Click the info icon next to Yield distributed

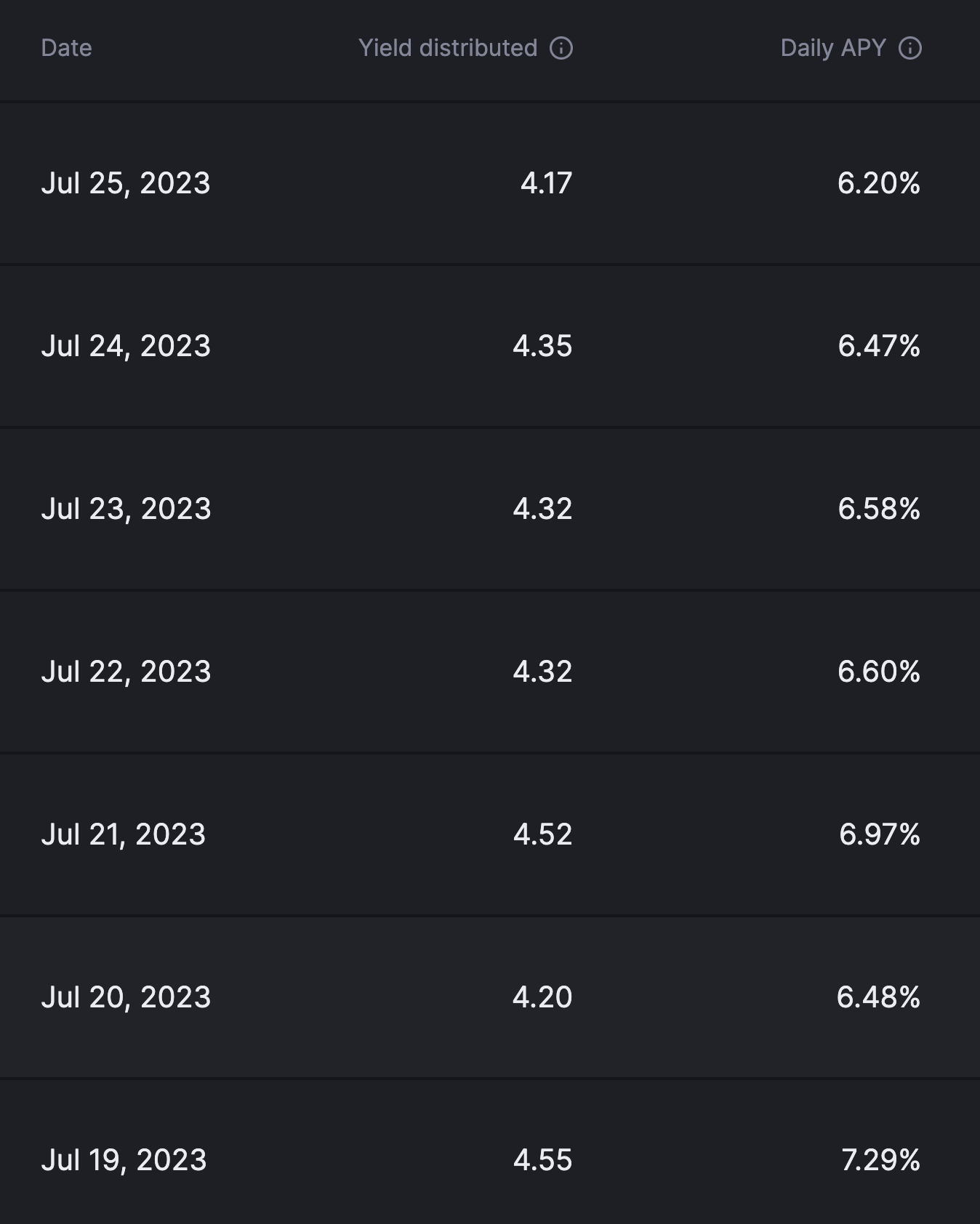click(x=561, y=49)
